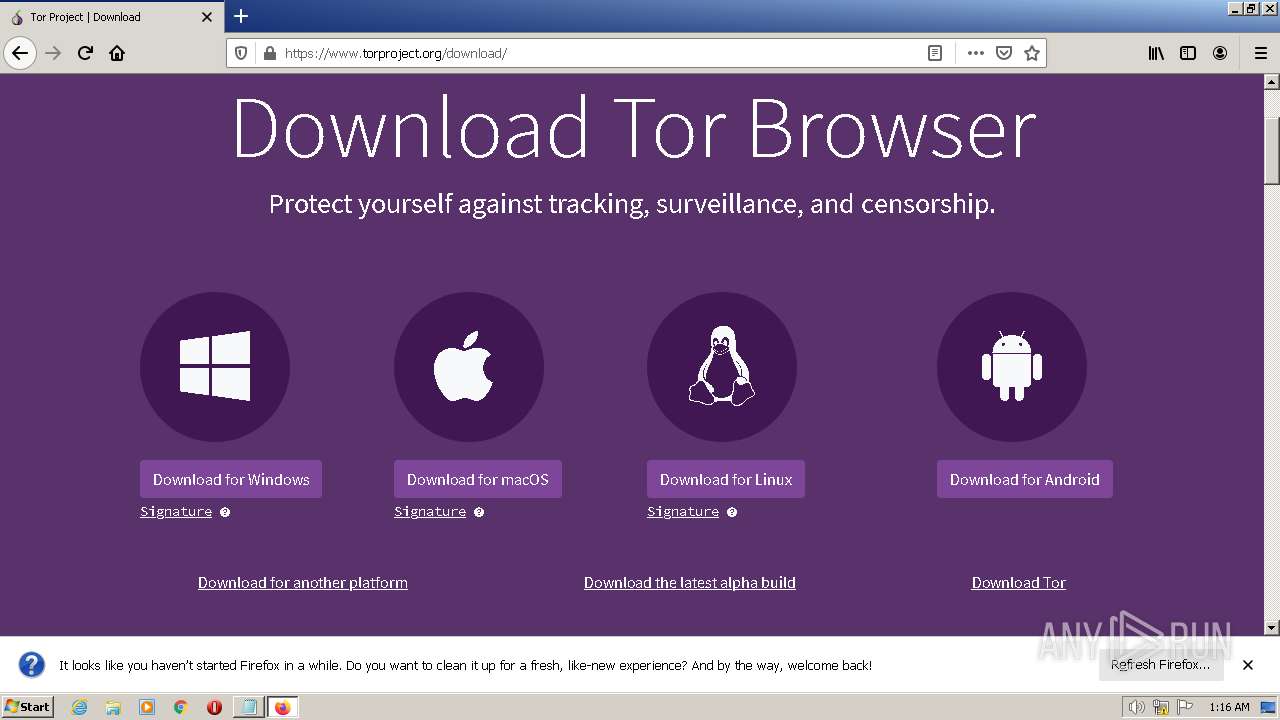Launch Internet Explorer from taskbar

pos(80,707)
